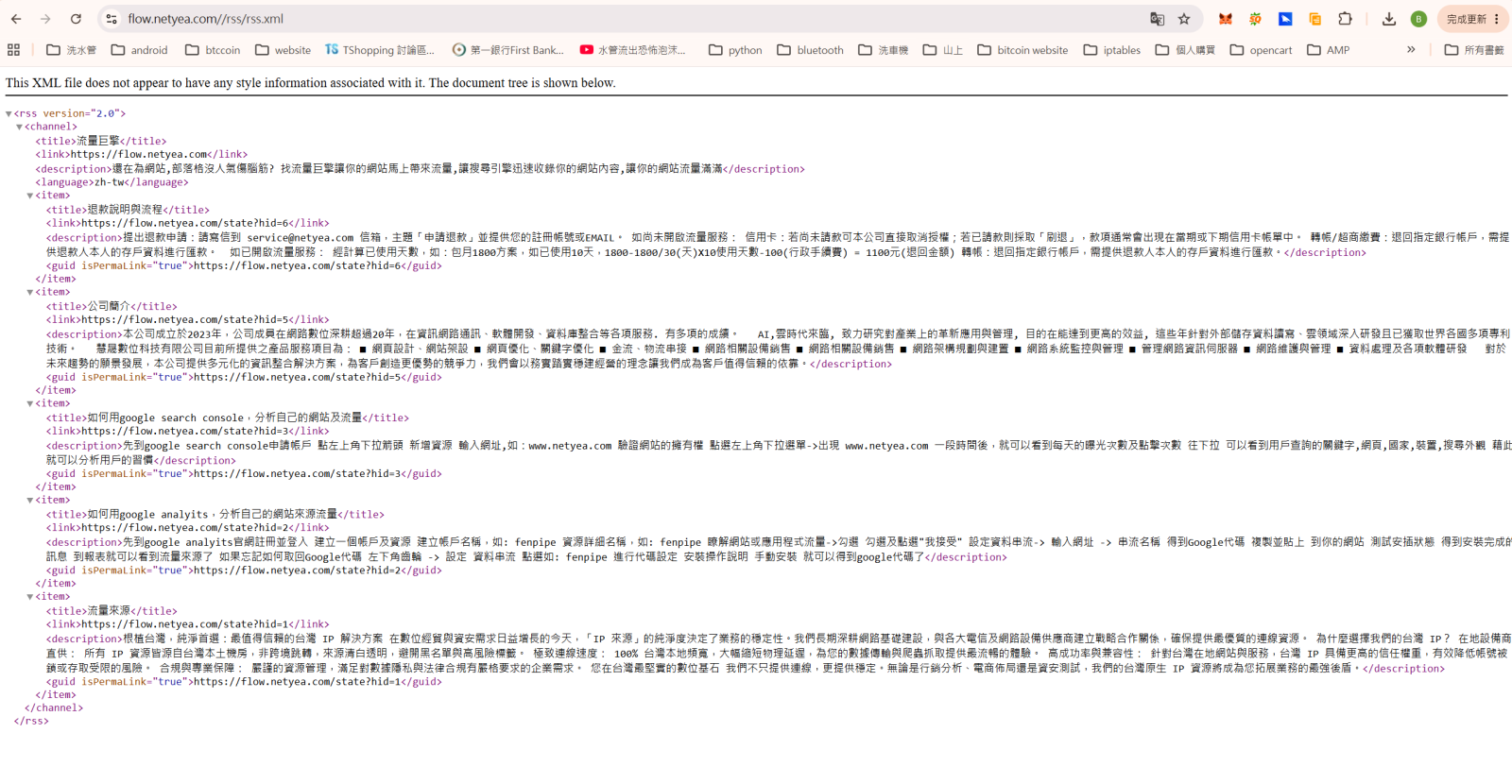Open the opencart bookmark folder
This screenshot has height=784, width=1512.
tap(1261, 50)
